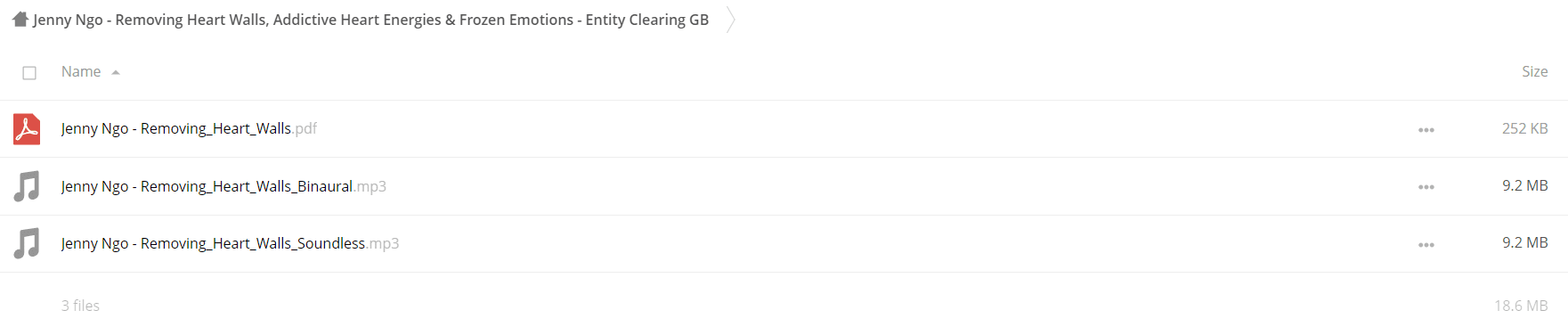Open Removing_Heart_Walls_Binaural.mp3 file
This screenshot has height=335, width=1568.
[223, 186]
